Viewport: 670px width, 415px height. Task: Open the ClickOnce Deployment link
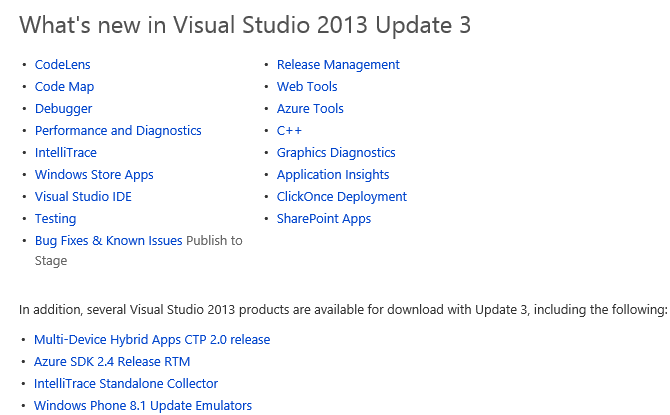[342, 197]
